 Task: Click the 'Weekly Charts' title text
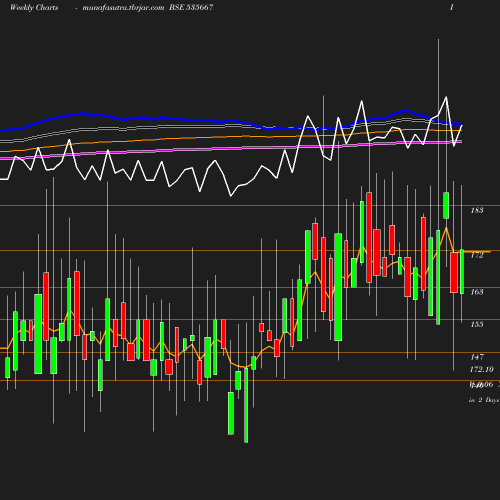[x=34, y=7]
